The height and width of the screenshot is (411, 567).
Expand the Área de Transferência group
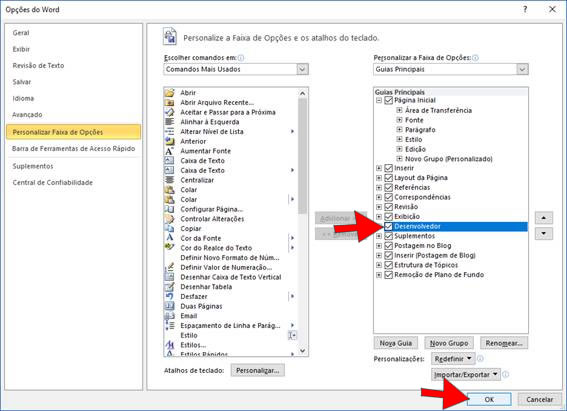399,110
